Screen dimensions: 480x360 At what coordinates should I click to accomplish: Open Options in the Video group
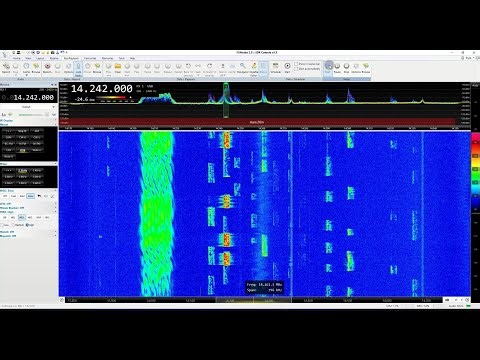pos(356,68)
